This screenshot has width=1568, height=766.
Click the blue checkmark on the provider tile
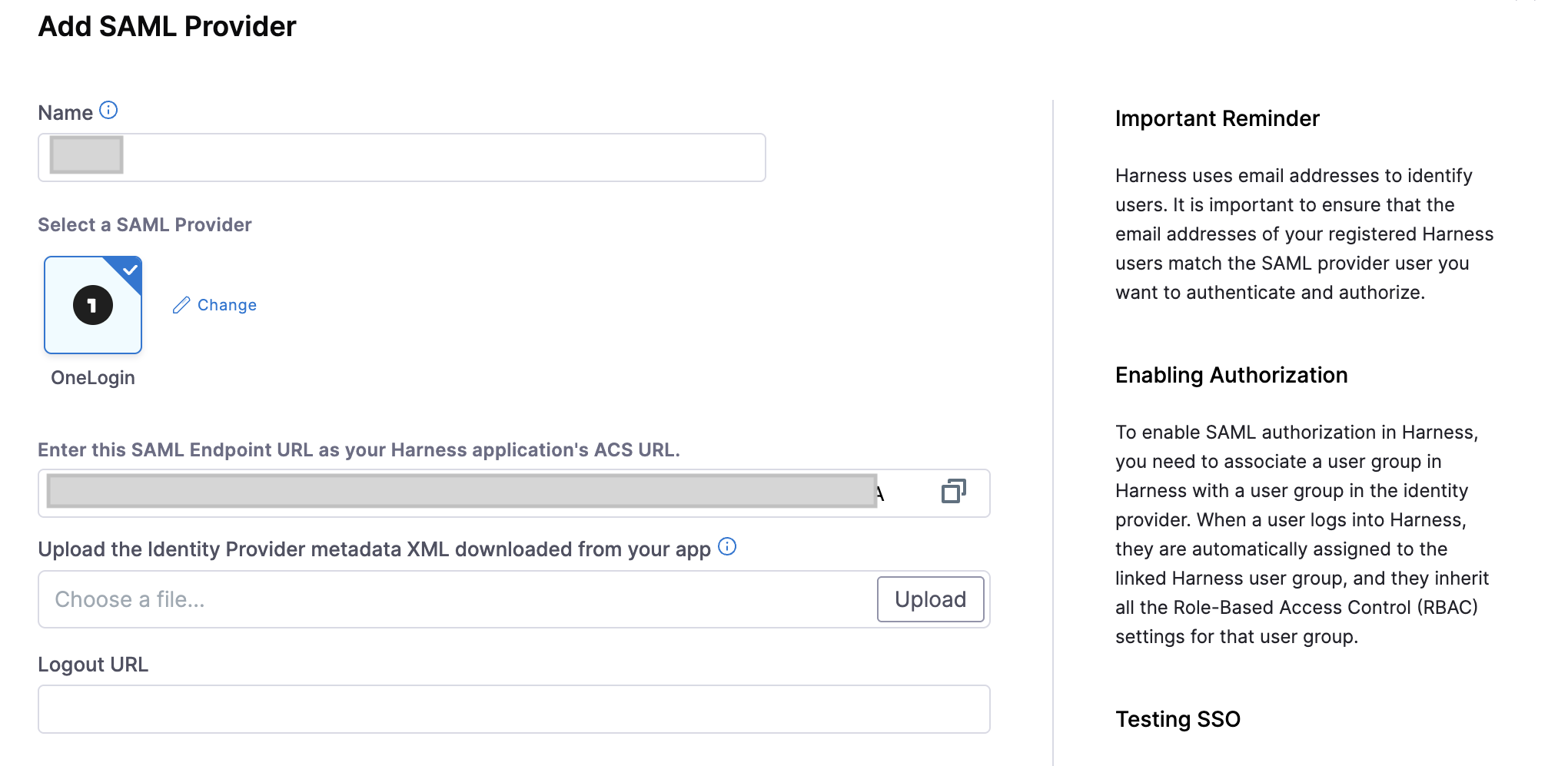(131, 270)
